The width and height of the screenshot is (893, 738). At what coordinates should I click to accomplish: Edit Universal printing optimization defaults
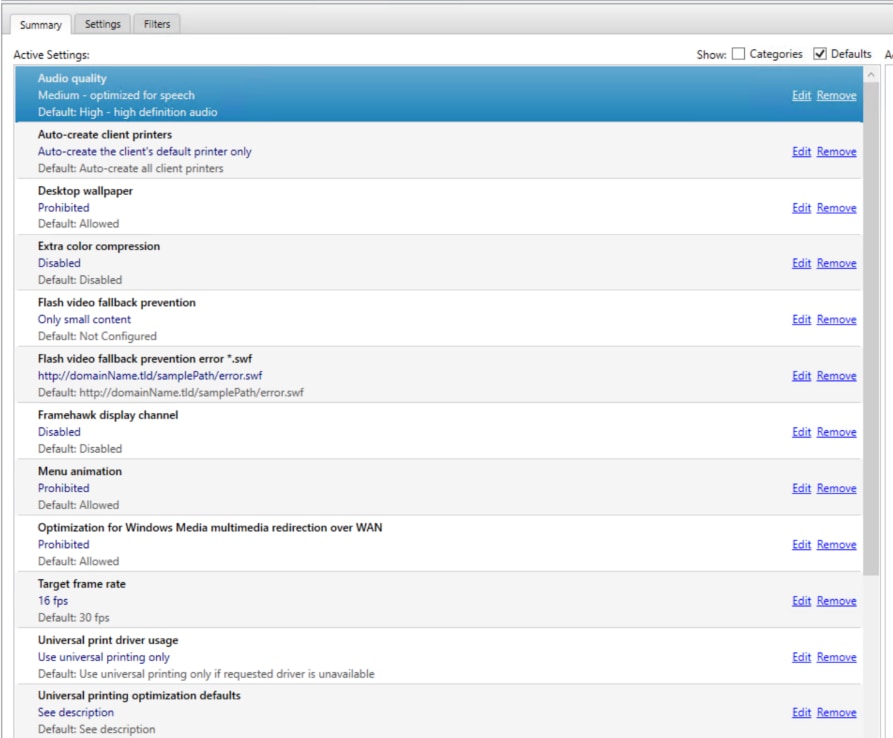tap(801, 712)
